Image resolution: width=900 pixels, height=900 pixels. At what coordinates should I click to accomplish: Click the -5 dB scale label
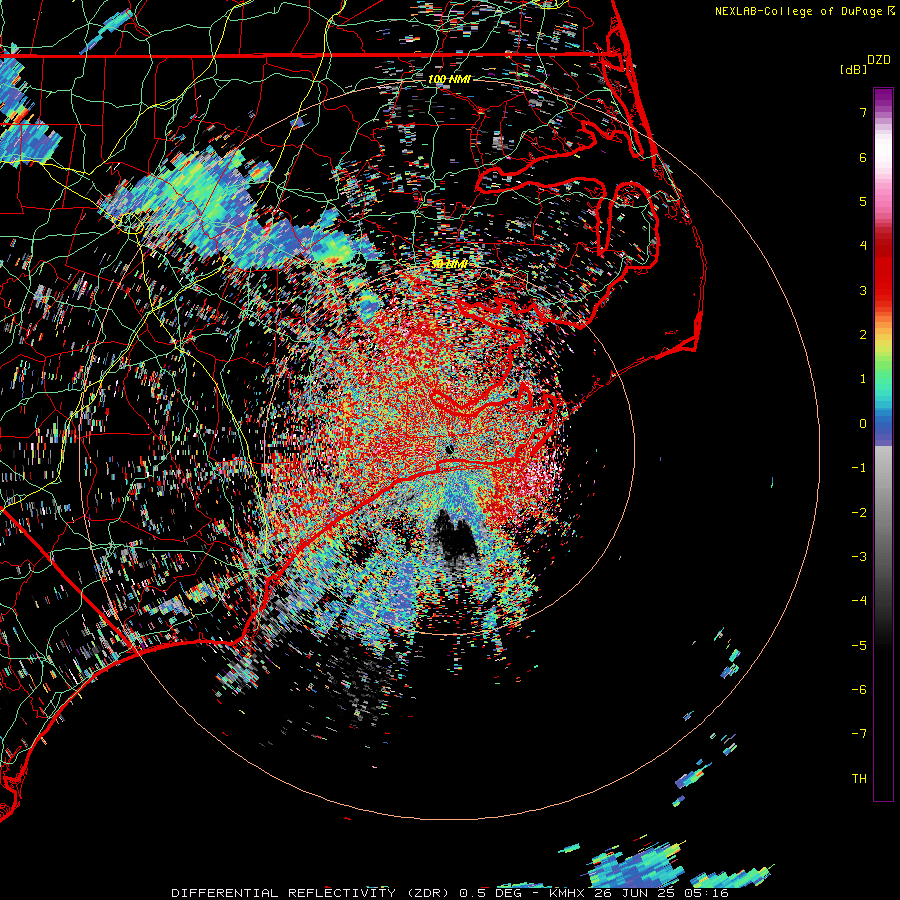click(859, 646)
